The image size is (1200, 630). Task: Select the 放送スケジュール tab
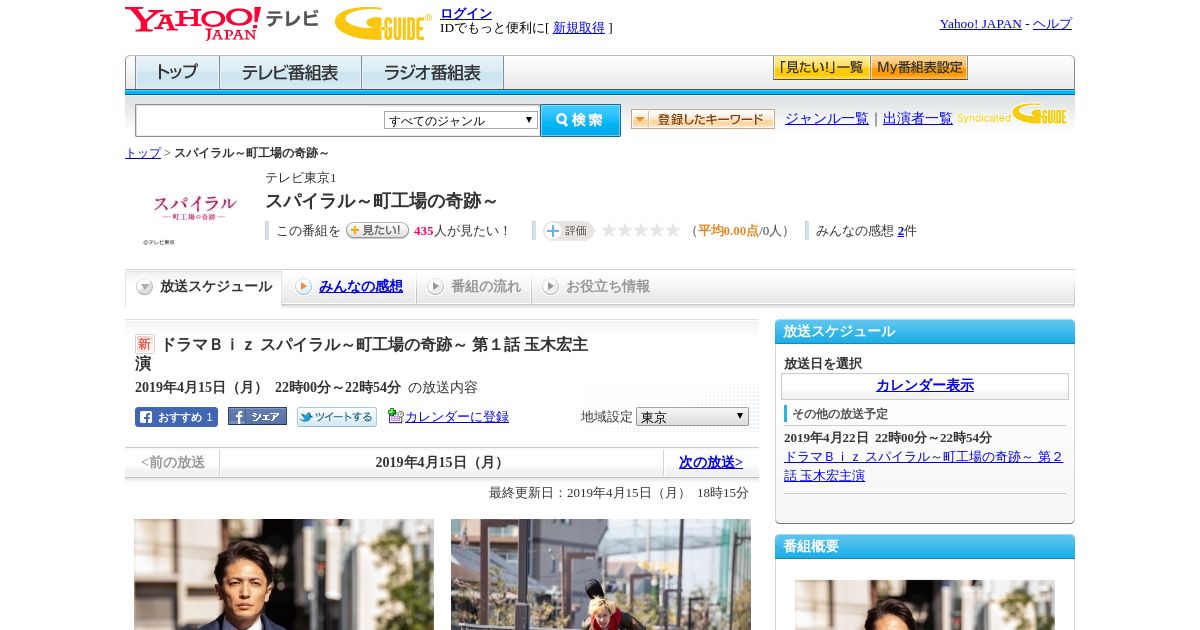tap(204, 287)
